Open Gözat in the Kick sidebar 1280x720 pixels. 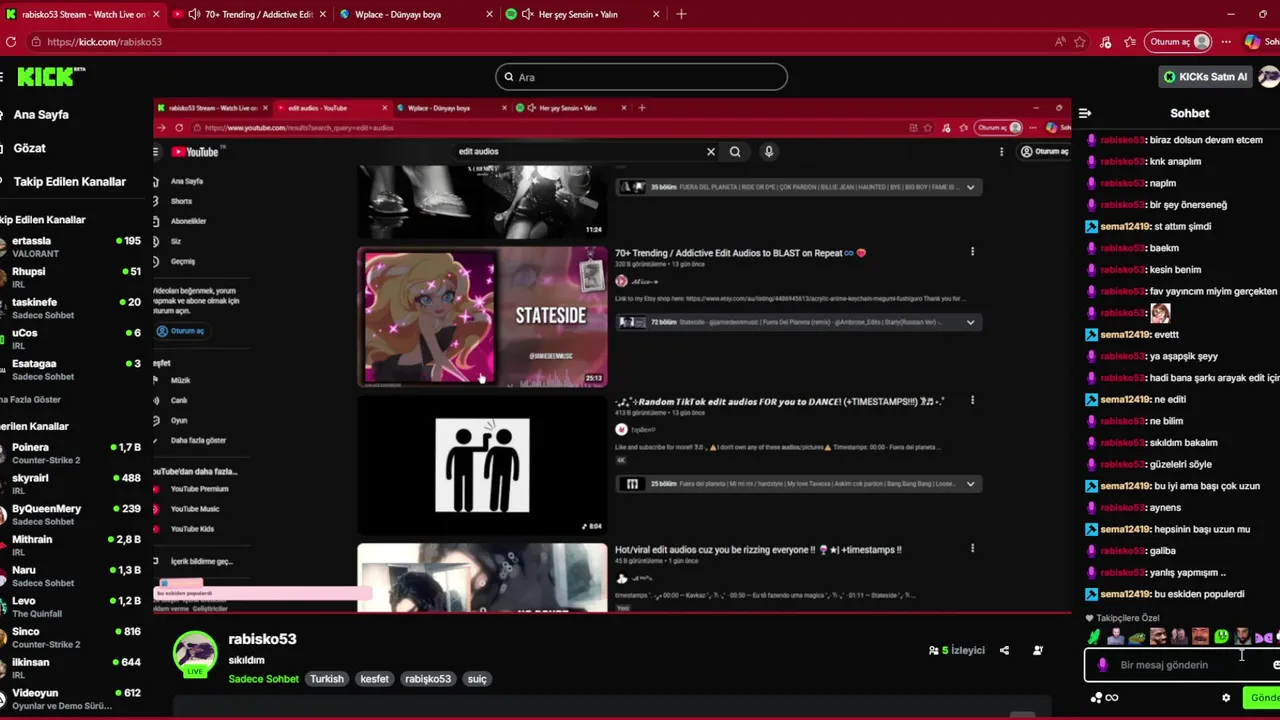coord(30,148)
